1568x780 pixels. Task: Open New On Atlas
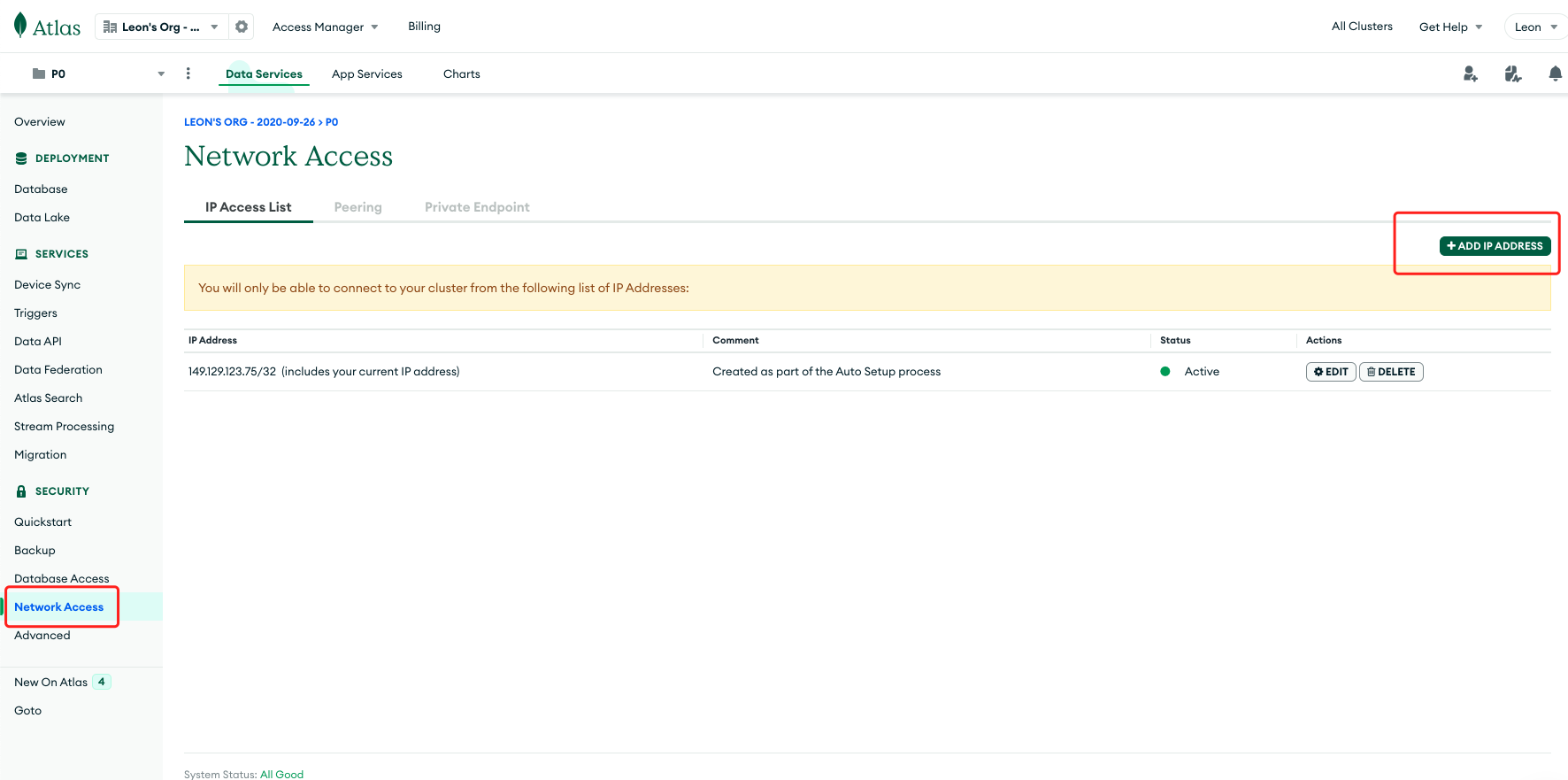(x=50, y=683)
